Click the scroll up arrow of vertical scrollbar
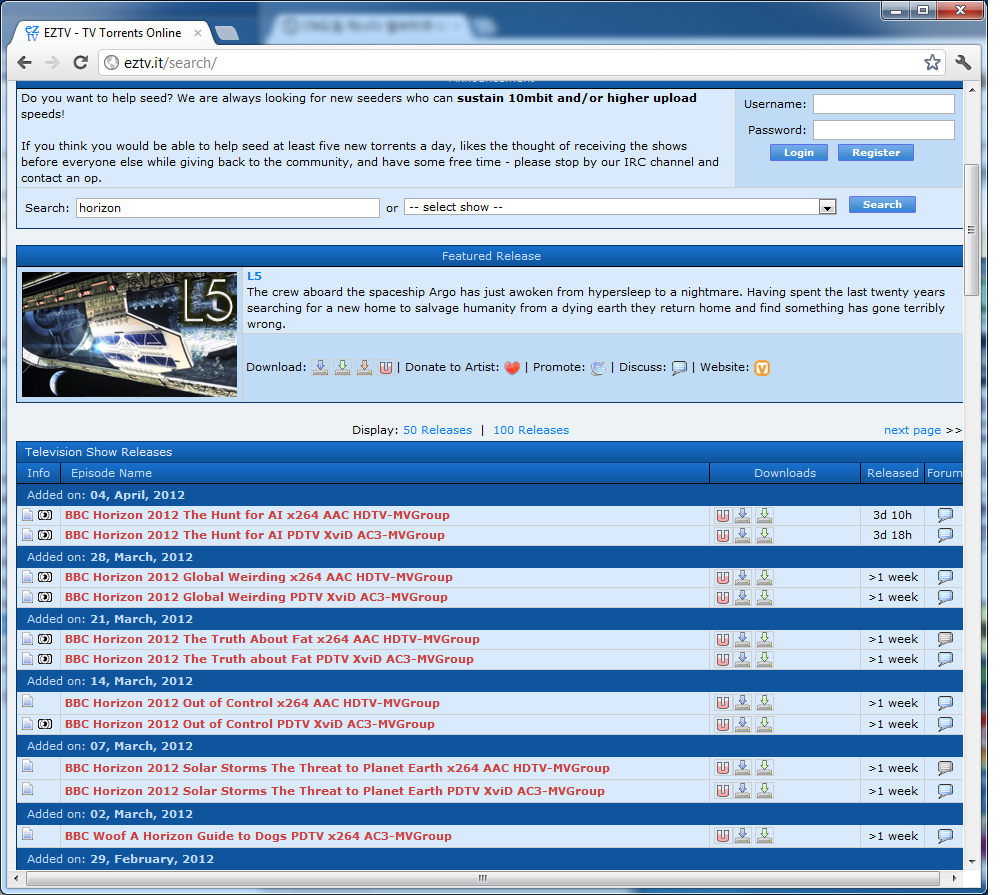The height and width of the screenshot is (895, 1008). (971, 90)
